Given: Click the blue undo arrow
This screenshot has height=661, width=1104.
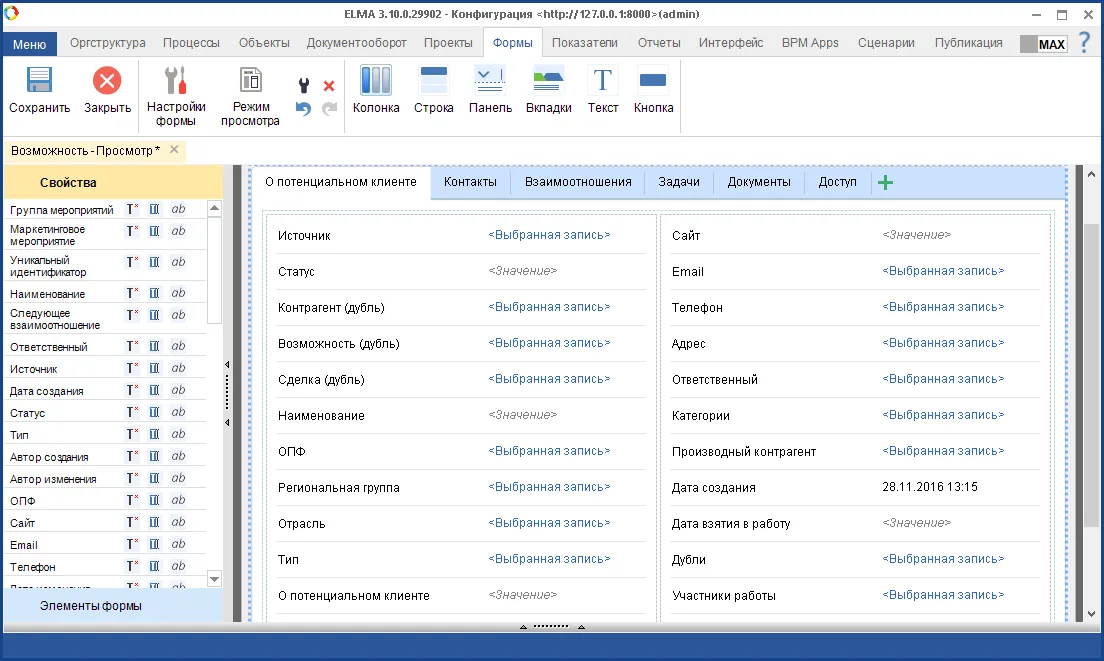Looking at the screenshot, I should [x=304, y=108].
